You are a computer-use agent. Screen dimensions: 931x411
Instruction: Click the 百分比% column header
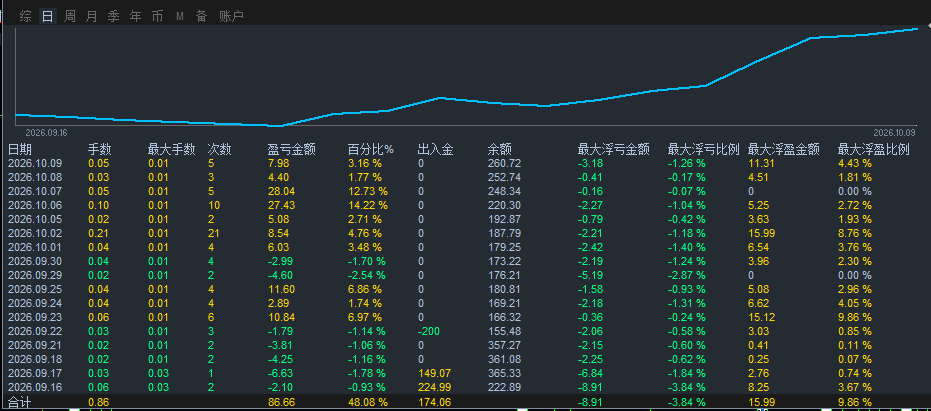click(370, 150)
